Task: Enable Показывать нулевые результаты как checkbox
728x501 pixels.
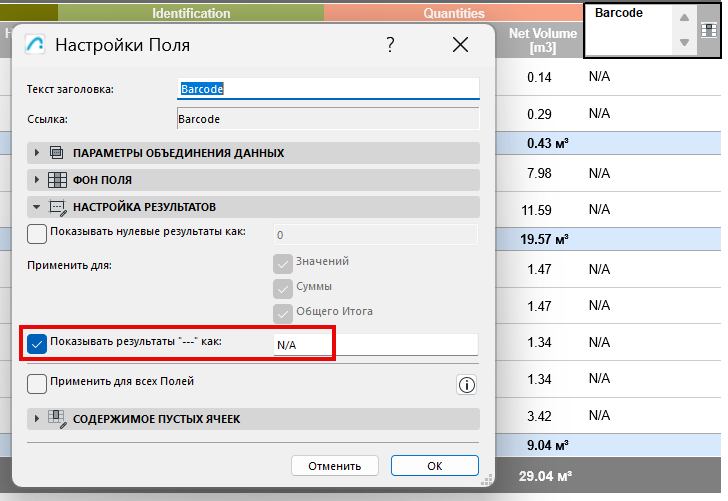Action: pyautogui.click(x=37, y=234)
